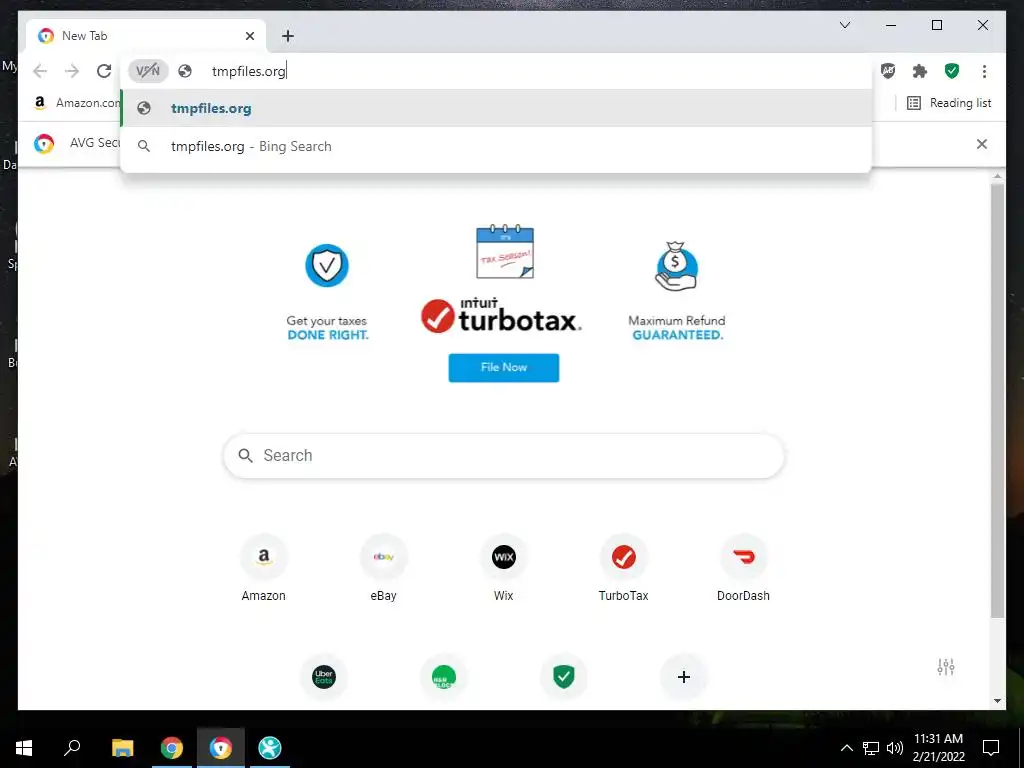Click the globe site info icon

185,71
